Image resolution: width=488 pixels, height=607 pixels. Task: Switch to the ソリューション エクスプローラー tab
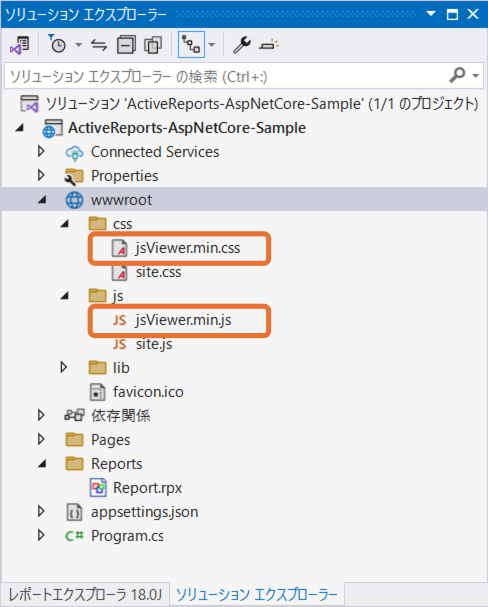pos(257,594)
